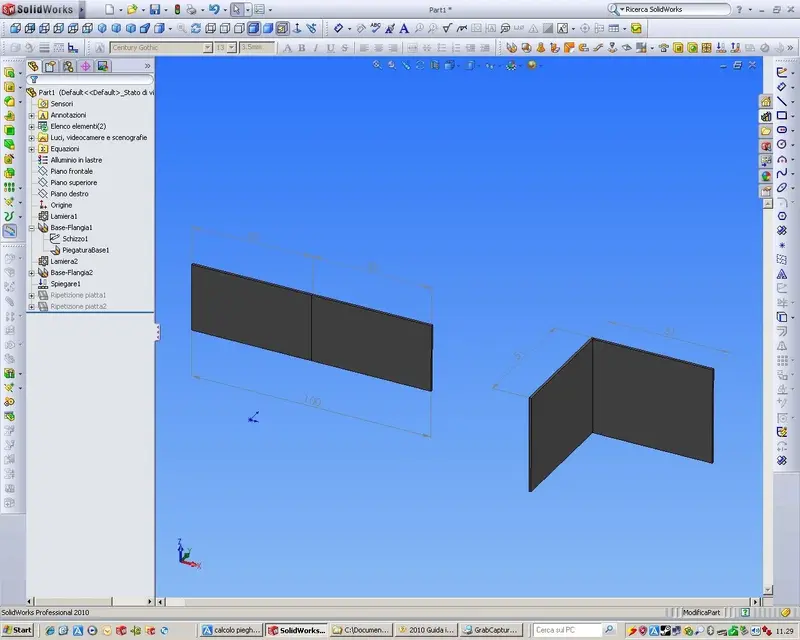Image resolution: width=800 pixels, height=640 pixels.
Task: Select the Circle sketch tool
Action: [782, 144]
